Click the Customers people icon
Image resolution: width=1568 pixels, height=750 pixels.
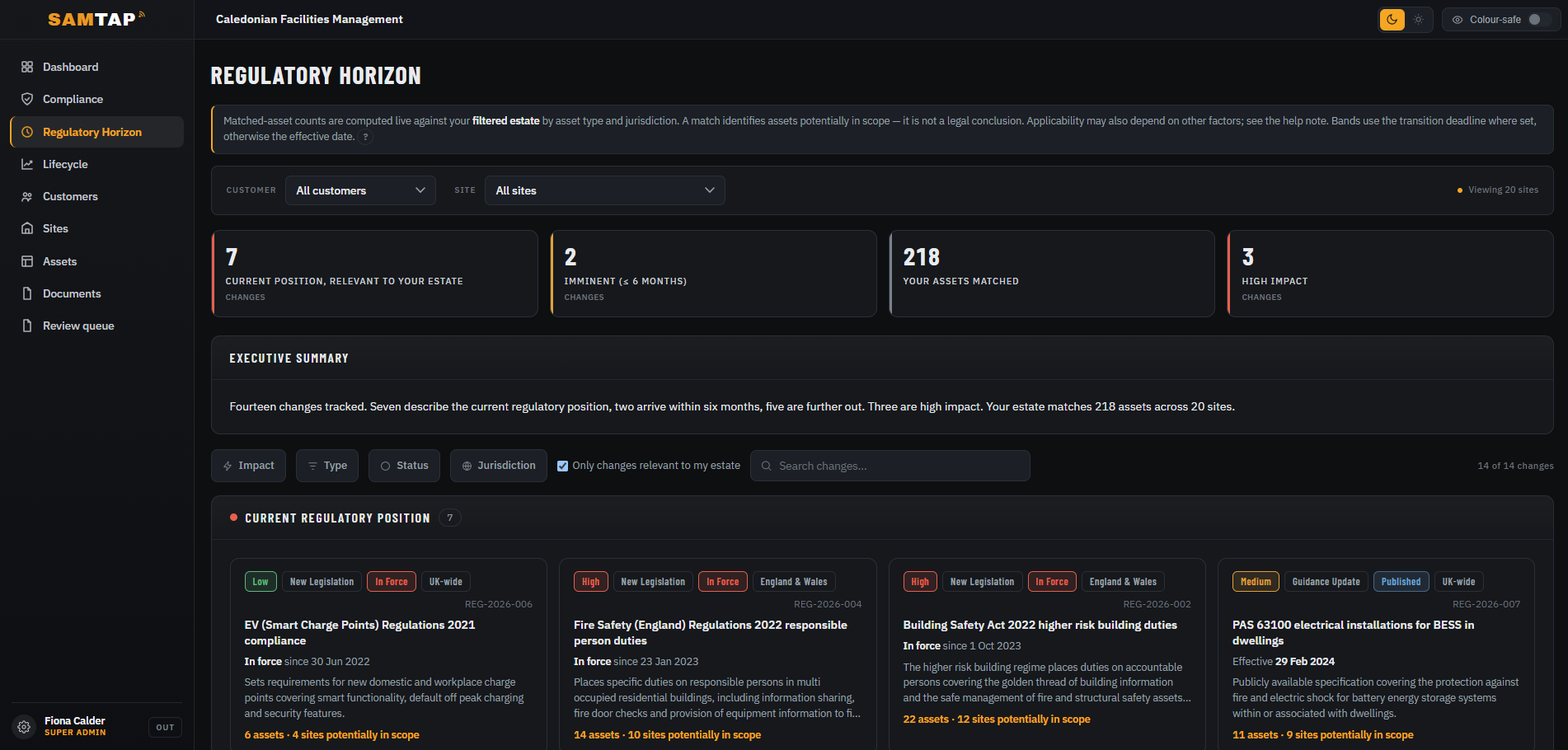point(27,196)
